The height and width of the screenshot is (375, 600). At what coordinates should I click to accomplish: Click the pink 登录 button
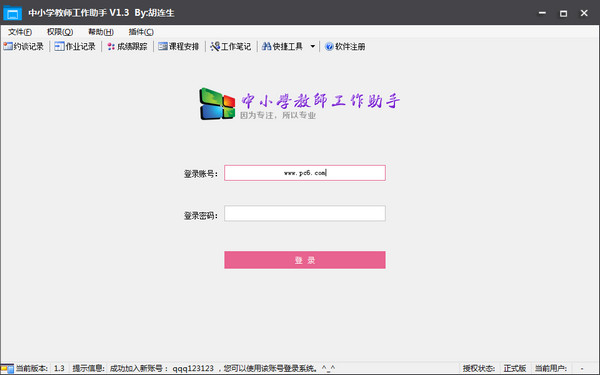[x=305, y=260]
